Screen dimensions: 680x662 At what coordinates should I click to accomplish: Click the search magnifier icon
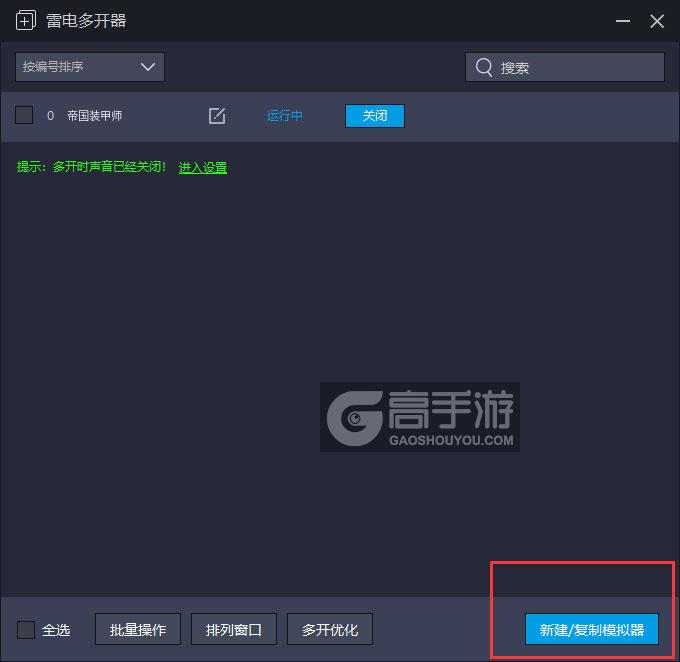tap(484, 67)
